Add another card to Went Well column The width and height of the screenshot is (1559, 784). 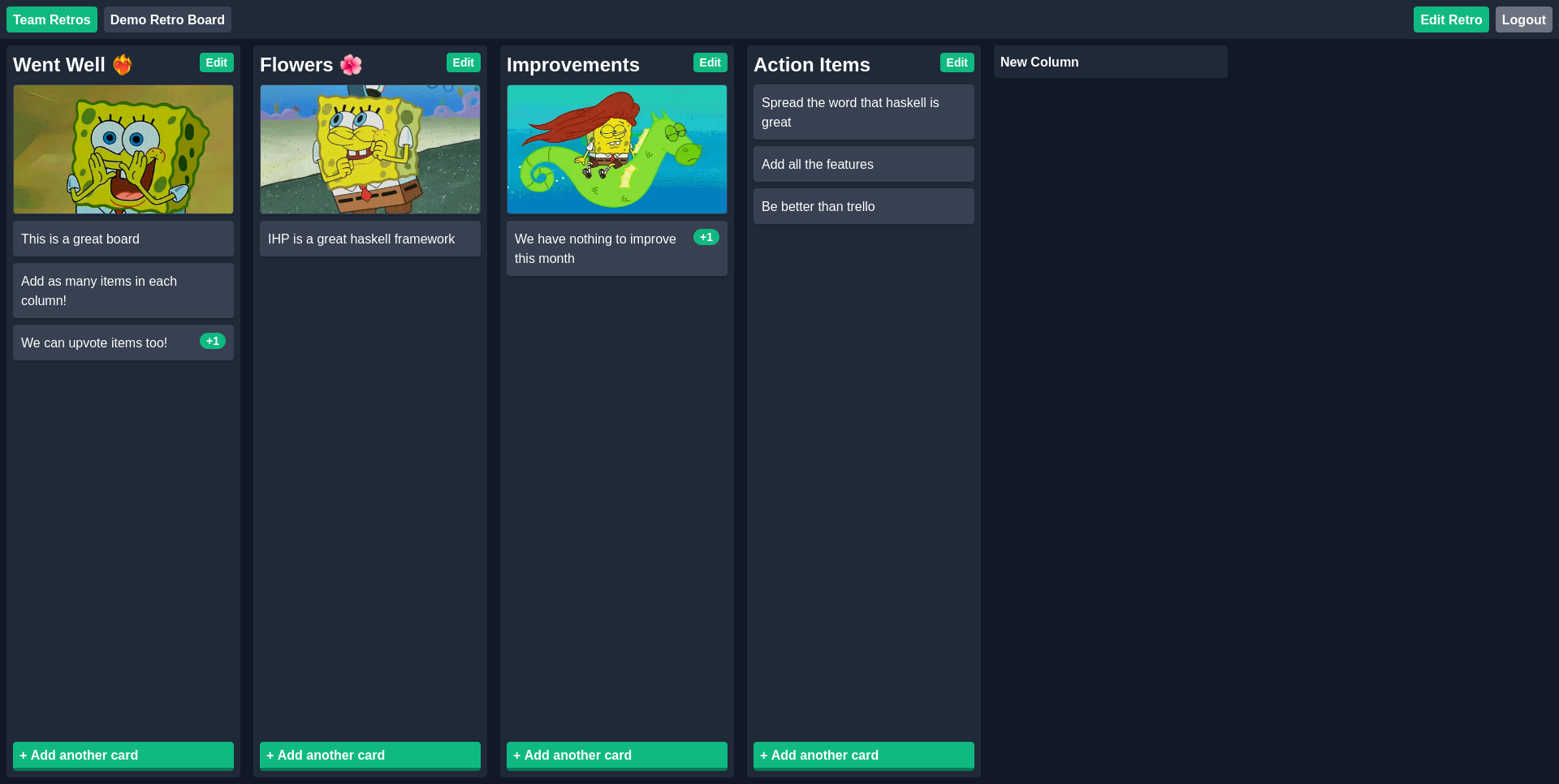[123, 755]
